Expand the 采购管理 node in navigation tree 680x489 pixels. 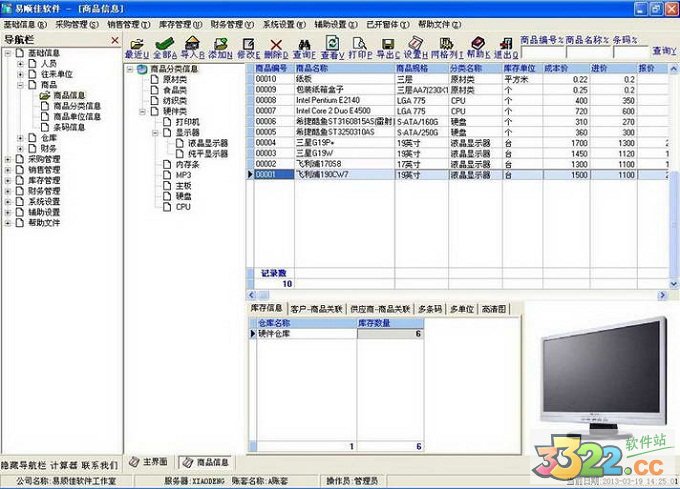tap(8, 159)
